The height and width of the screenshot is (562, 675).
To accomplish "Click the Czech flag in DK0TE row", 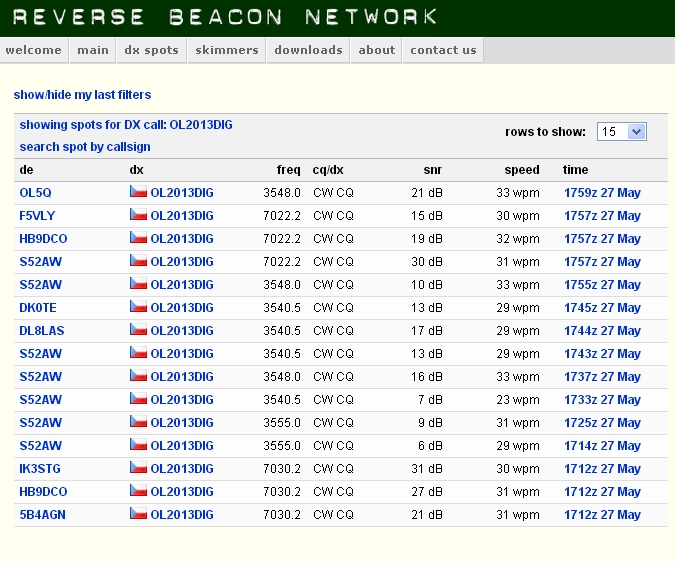I will click(x=138, y=307).
